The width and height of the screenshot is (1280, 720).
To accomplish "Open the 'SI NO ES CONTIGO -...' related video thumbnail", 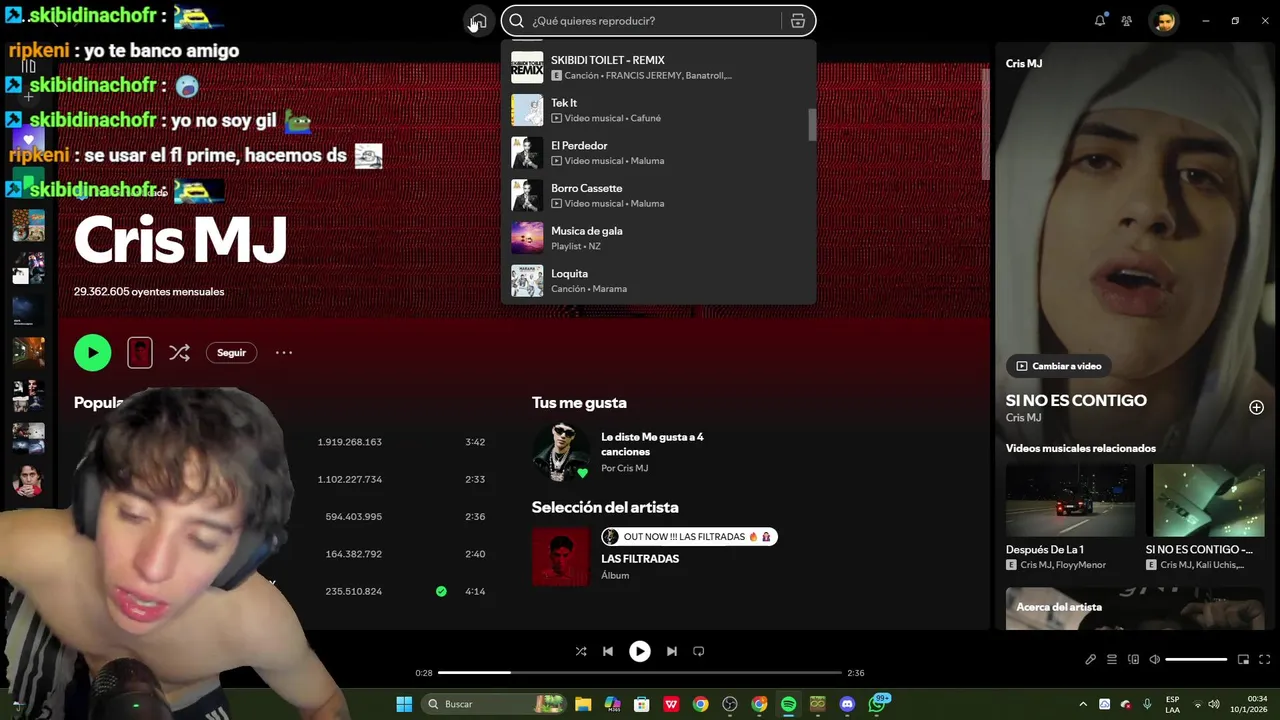I will (x=1207, y=501).
